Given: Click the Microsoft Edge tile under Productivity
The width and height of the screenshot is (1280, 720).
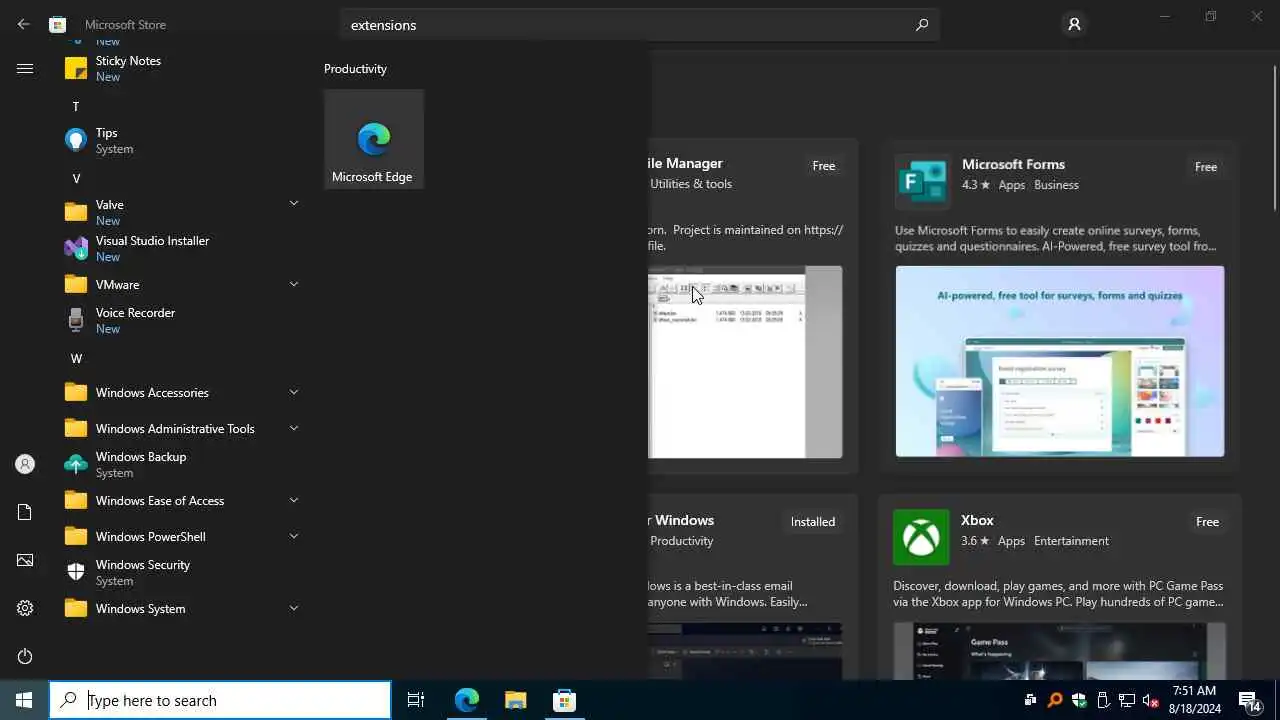Looking at the screenshot, I should 373,139.
